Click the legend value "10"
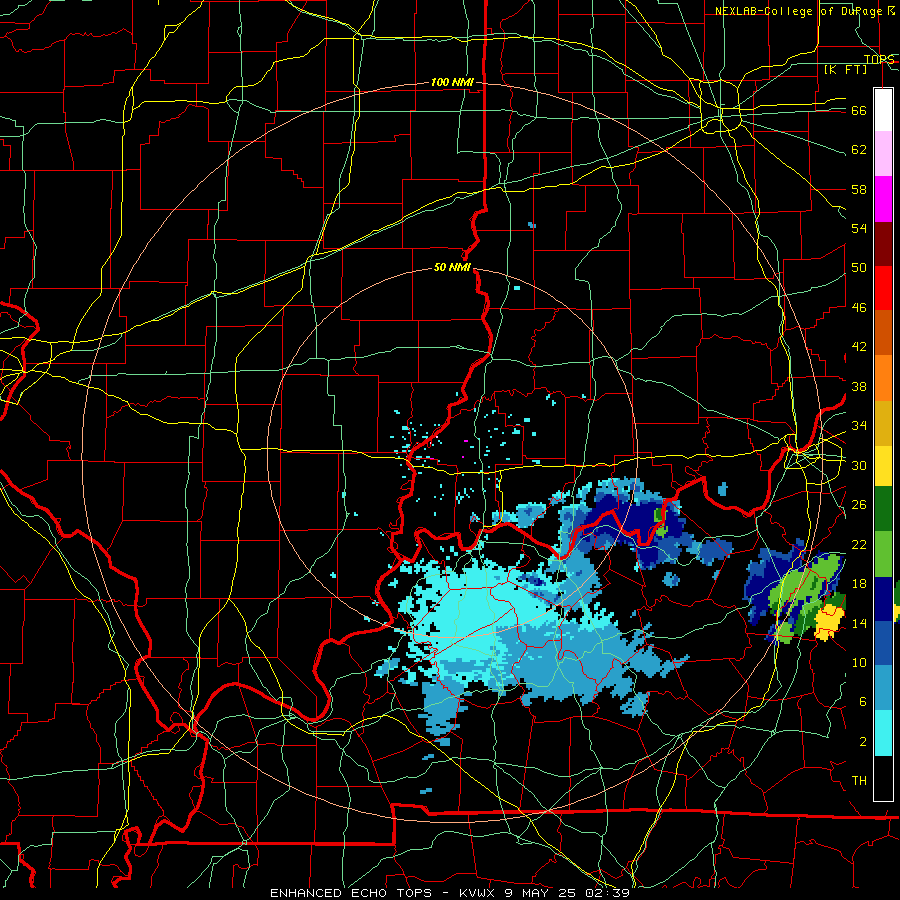Image resolution: width=900 pixels, height=900 pixels. 859,663
